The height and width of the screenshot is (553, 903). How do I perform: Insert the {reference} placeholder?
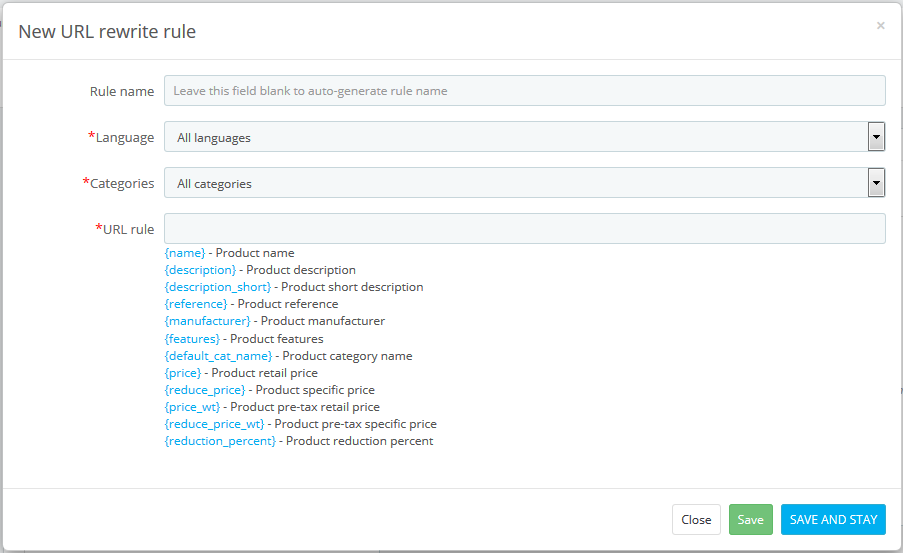coord(196,304)
